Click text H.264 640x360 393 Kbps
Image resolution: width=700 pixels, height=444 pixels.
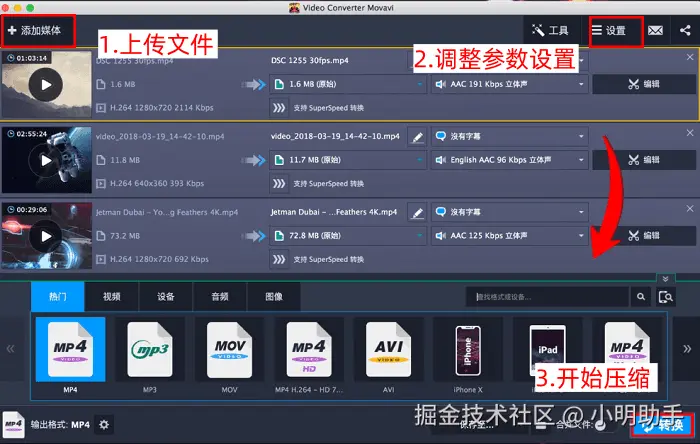point(157,183)
